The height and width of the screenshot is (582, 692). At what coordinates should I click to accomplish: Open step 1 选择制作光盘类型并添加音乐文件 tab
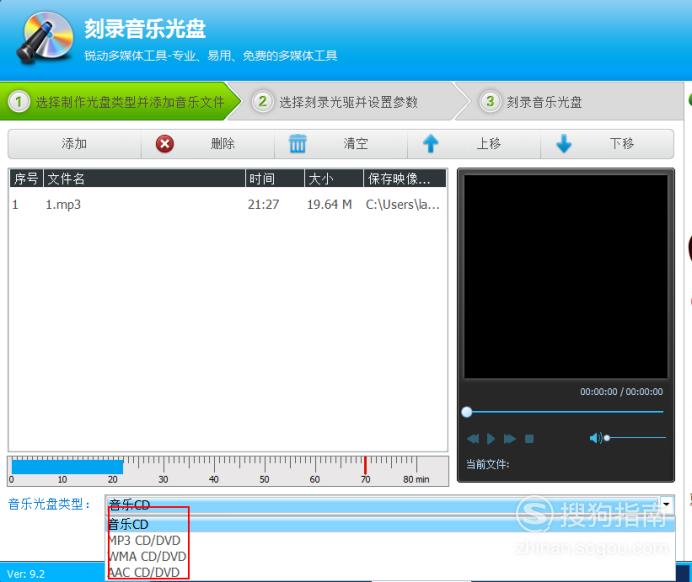[119, 102]
